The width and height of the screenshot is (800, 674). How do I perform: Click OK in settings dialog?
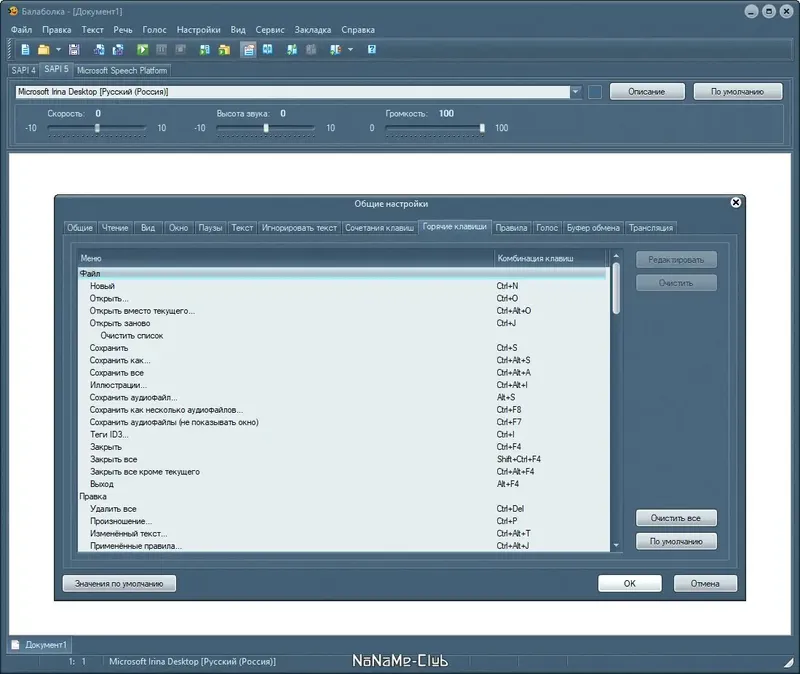(x=630, y=583)
